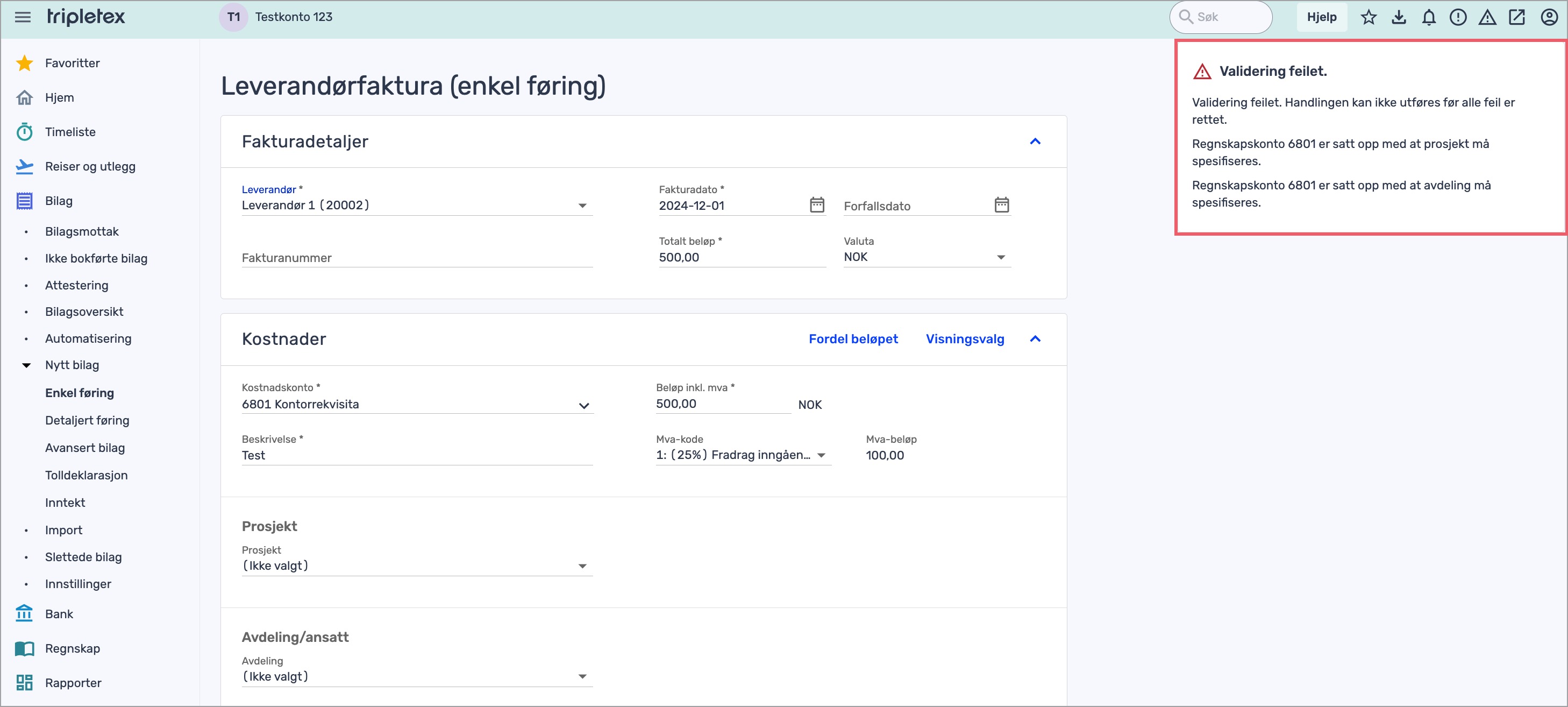The image size is (1568, 707).
Task: Collapse the Fakturadetaljer section
Action: (x=1035, y=142)
